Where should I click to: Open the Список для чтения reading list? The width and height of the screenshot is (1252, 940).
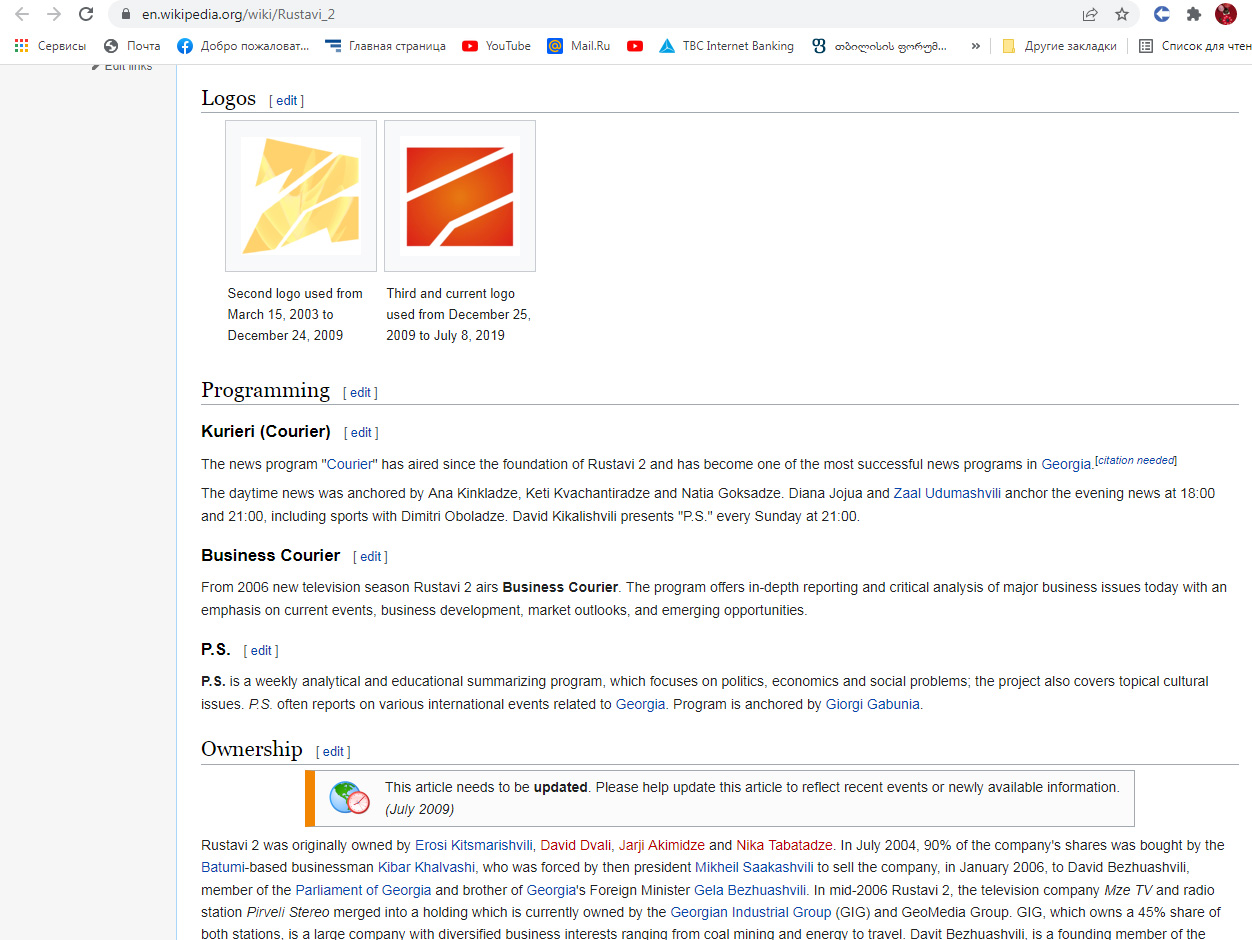1194,46
